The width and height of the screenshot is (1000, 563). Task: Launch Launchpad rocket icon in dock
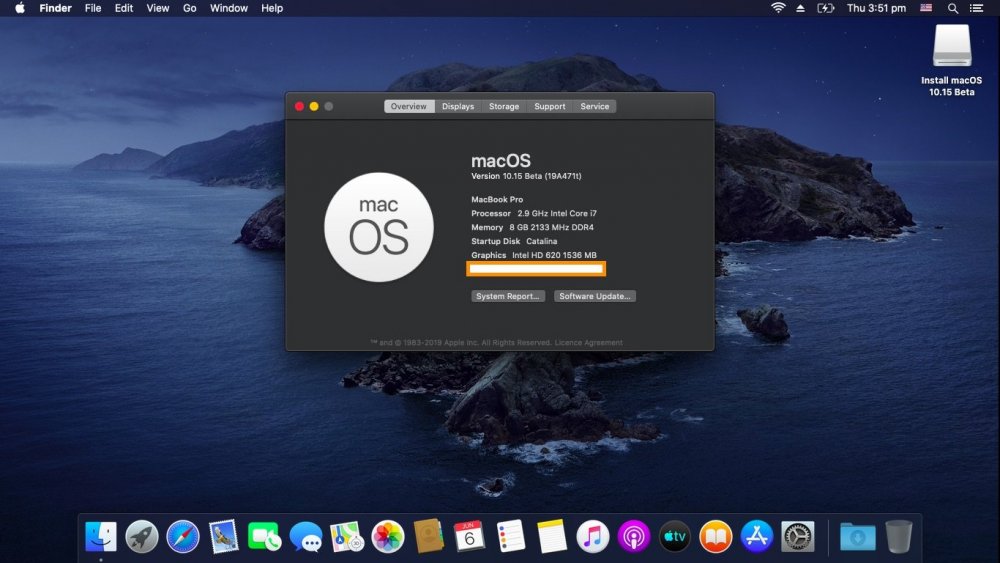coord(142,536)
